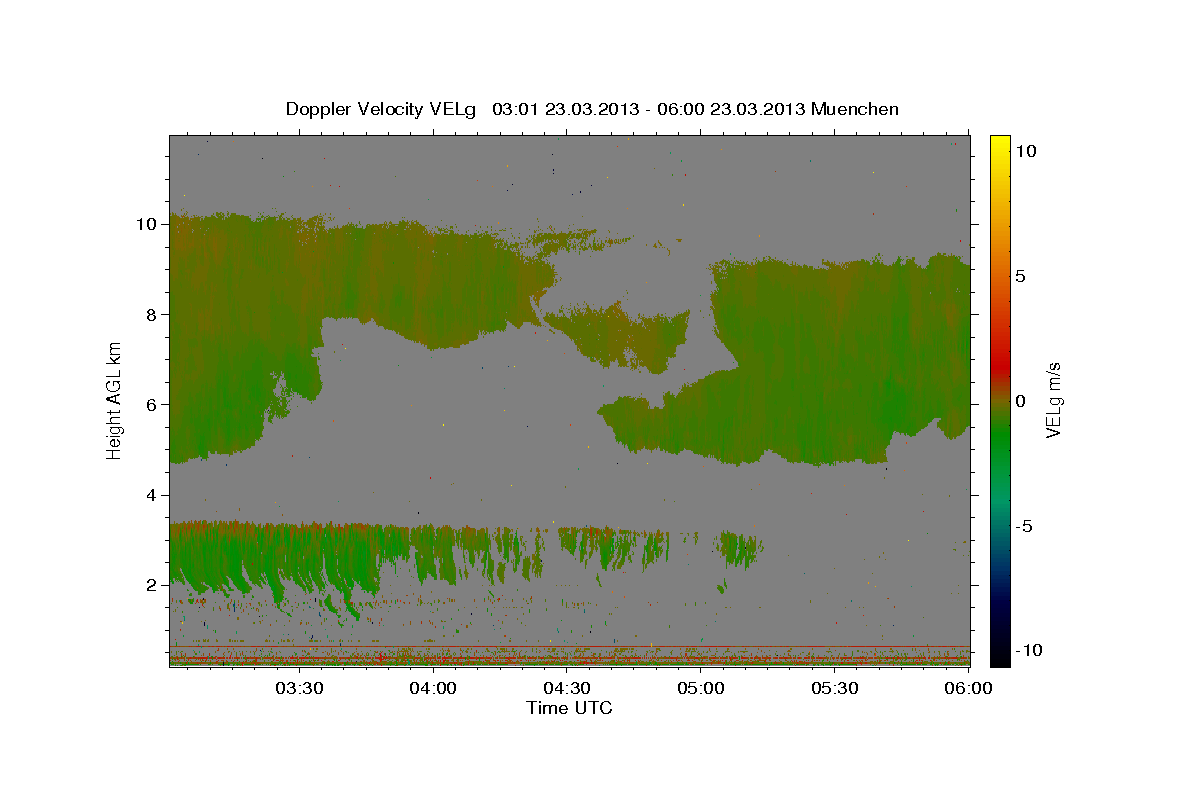The image size is (1200, 800).
Task: Click the 04:00 time tick label
Action: [x=433, y=688]
